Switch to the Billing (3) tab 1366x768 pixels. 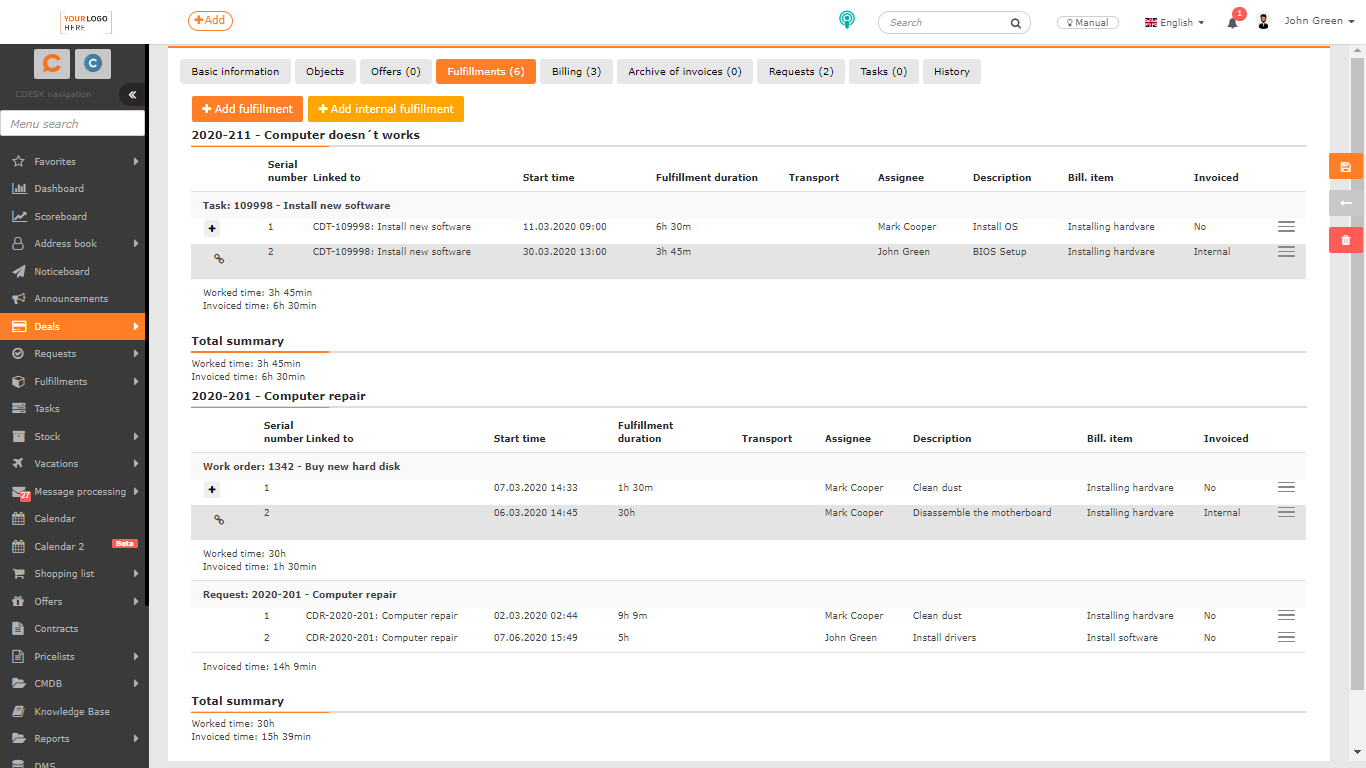pyautogui.click(x=577, y=71)
